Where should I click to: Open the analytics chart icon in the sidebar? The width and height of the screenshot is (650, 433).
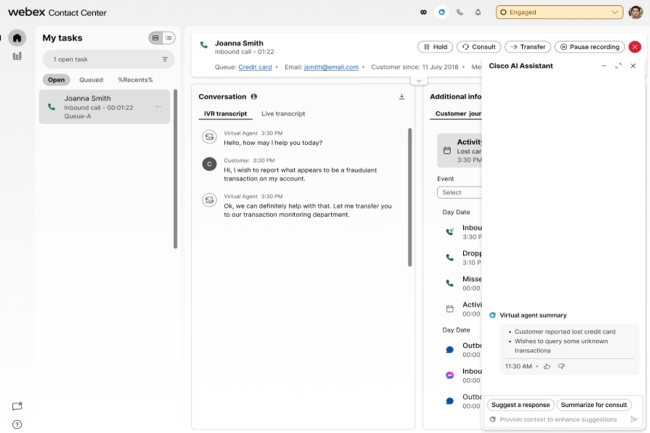click(17, 56)
